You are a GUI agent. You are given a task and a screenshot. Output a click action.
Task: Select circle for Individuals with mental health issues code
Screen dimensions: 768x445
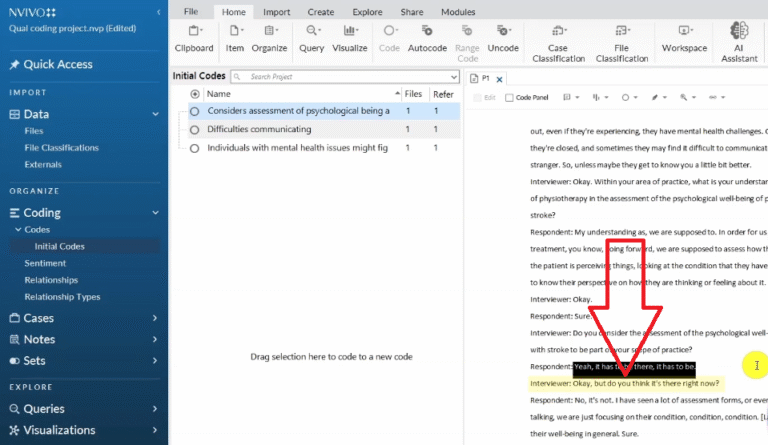point(194,148)
